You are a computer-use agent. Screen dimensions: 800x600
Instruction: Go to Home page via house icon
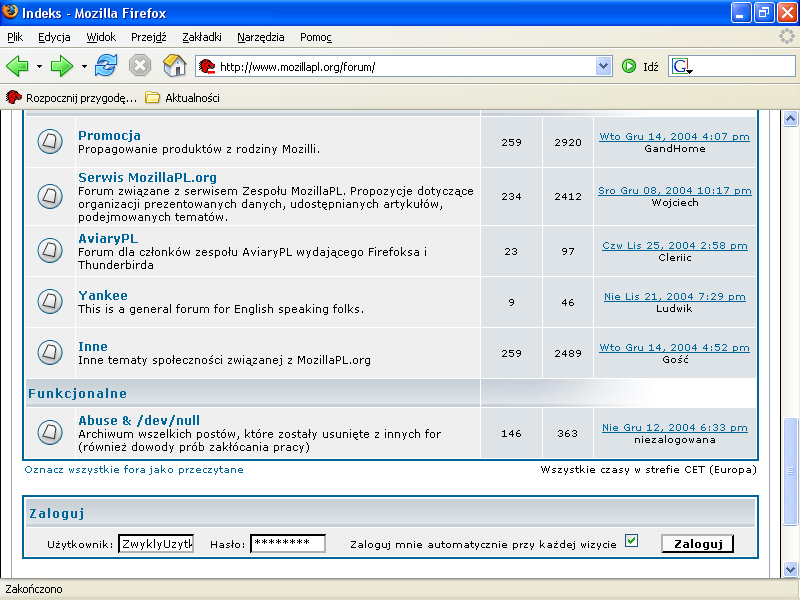click(x=174, y=66)
